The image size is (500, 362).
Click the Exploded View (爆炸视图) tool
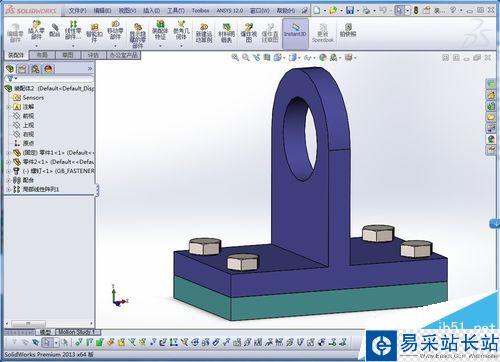pos(249,33)
